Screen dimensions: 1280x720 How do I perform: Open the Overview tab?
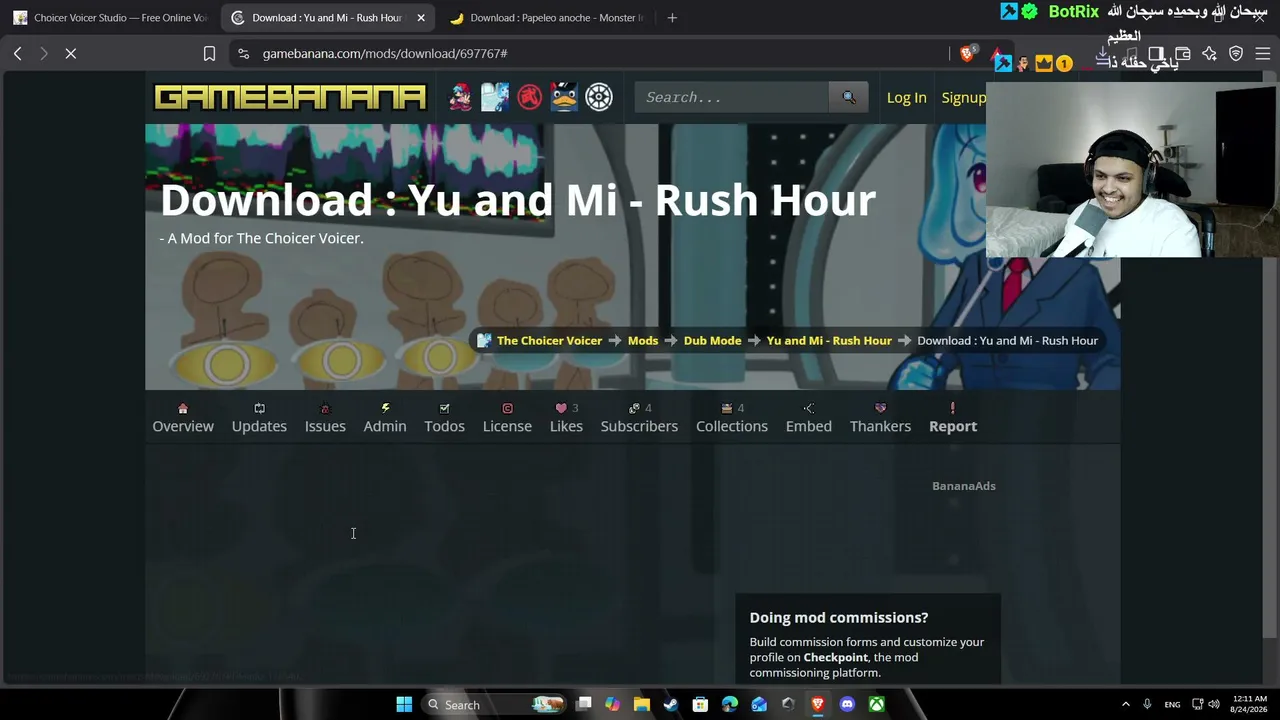coord(183,417)
